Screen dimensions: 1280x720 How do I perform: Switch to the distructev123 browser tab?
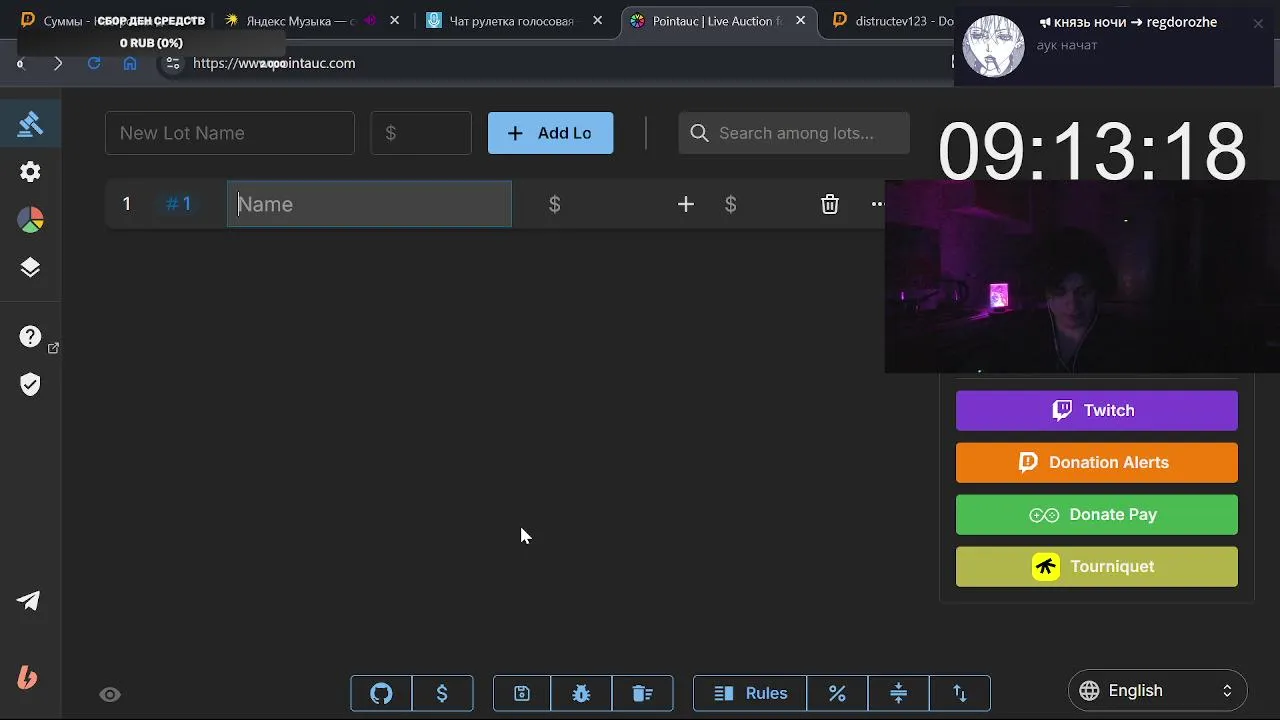click(x=892, y=20)
